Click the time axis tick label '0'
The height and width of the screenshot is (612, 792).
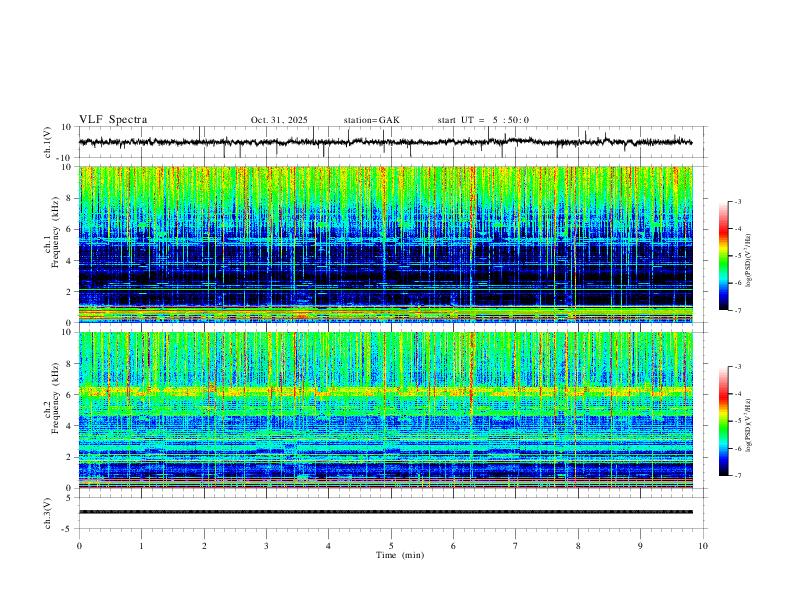[79, 546]
